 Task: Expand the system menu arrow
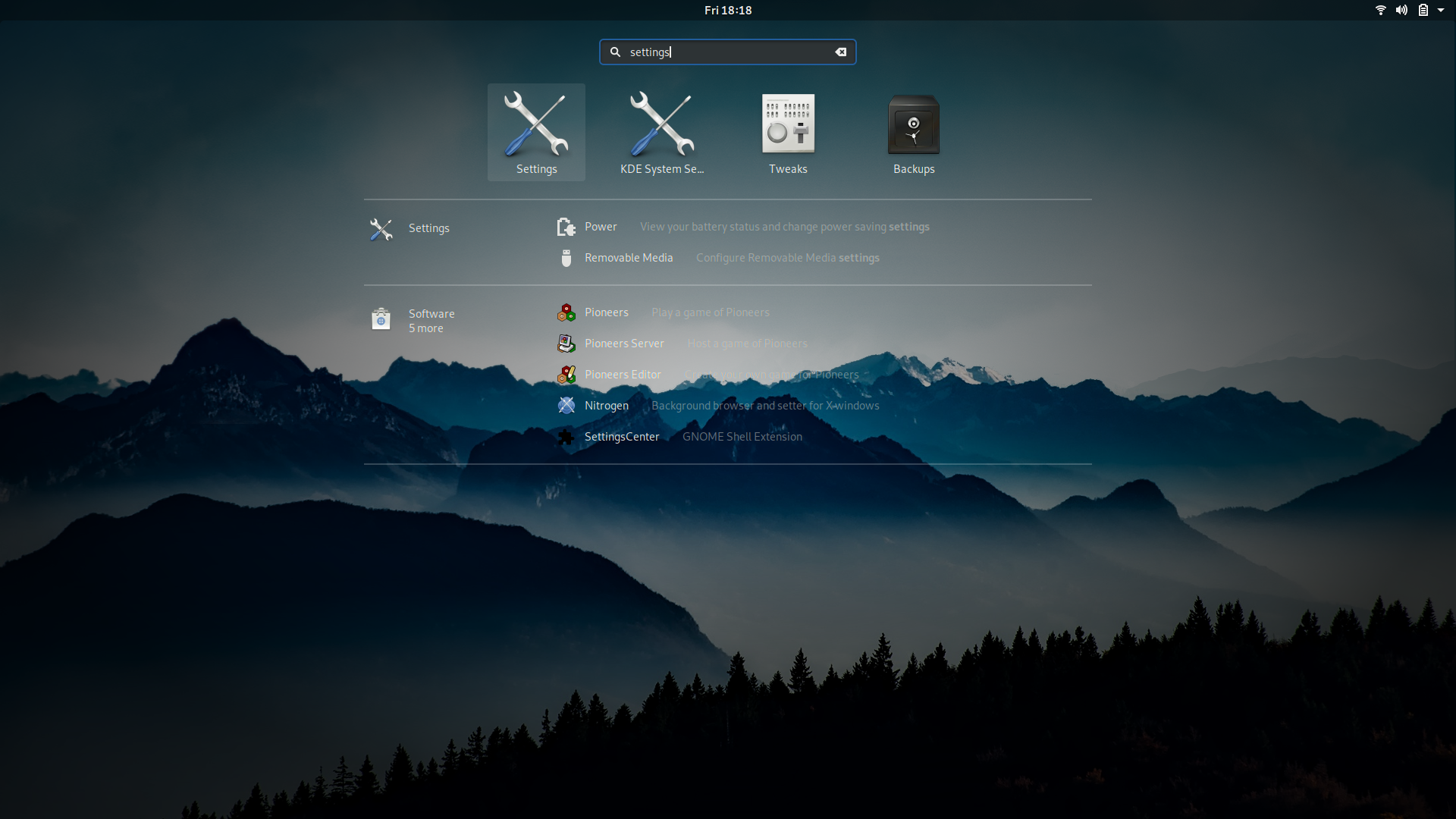[1441, 10]
